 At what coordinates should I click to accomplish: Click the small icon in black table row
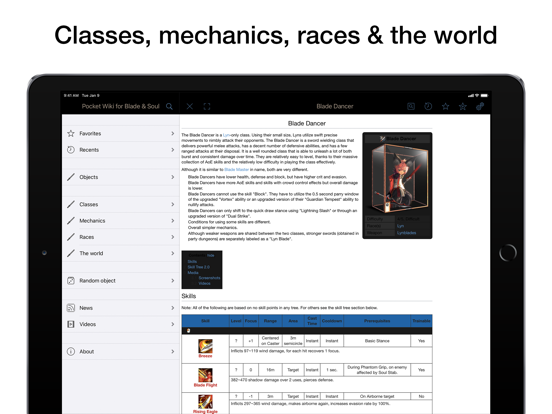(188, 331)
